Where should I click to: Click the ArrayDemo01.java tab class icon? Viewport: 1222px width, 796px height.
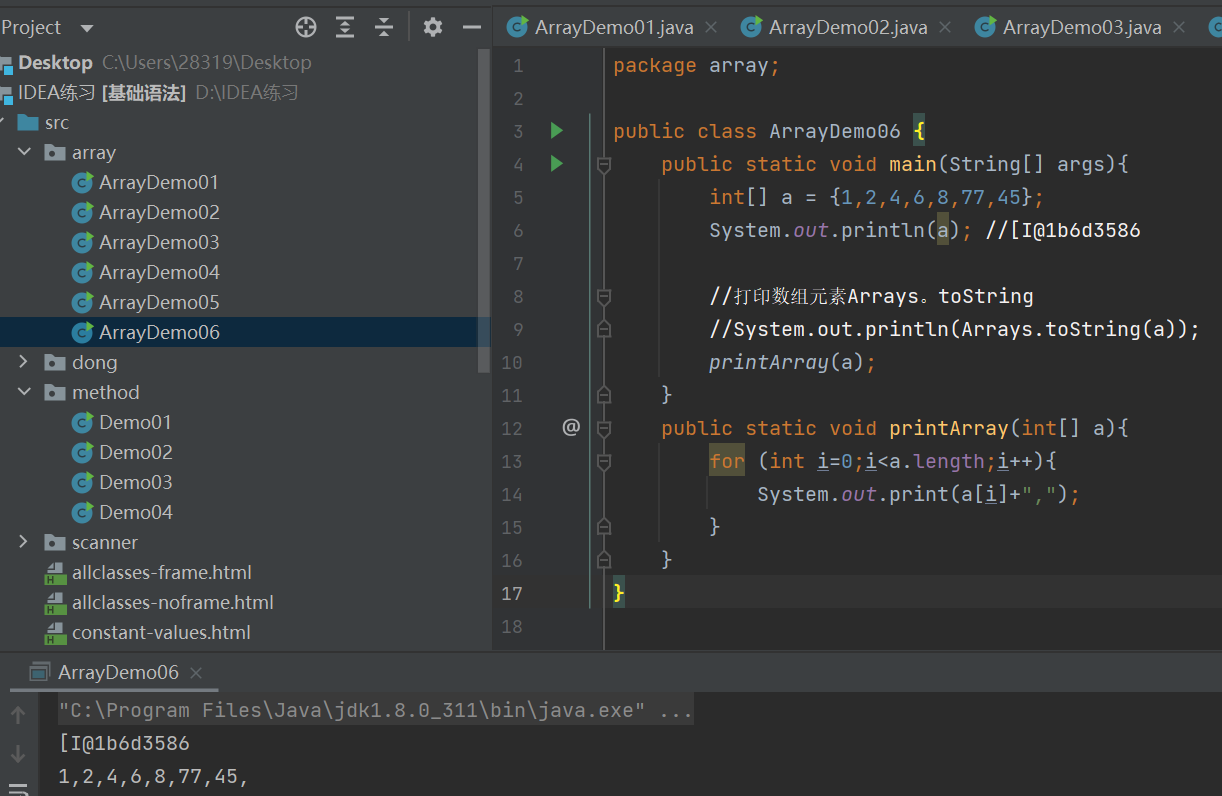pyautogui.click(x=517, y=27)
